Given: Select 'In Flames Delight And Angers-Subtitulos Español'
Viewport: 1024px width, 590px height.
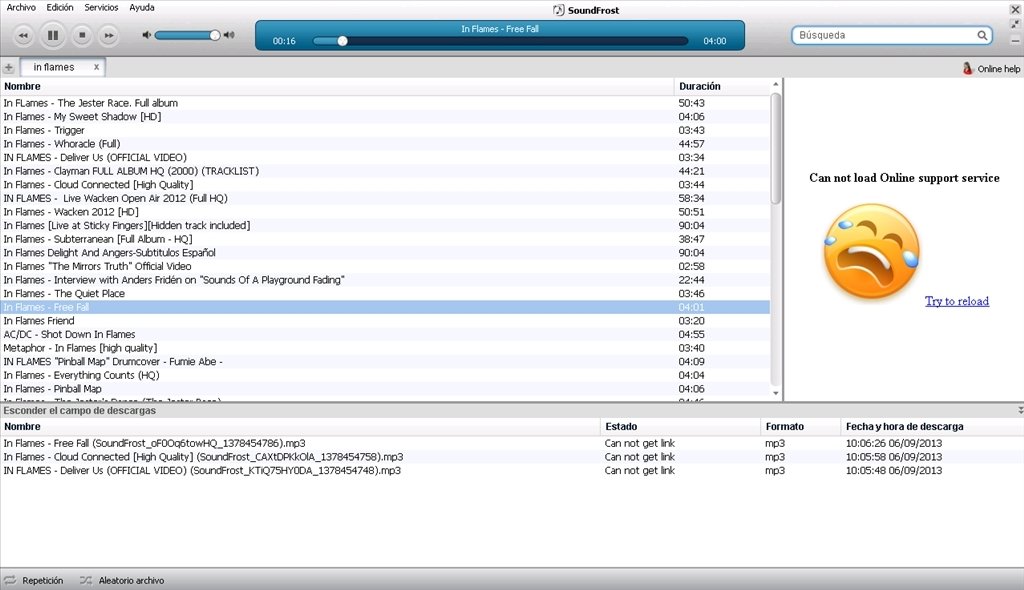Looking at the screenshot, I should click(x=385, y=253).
